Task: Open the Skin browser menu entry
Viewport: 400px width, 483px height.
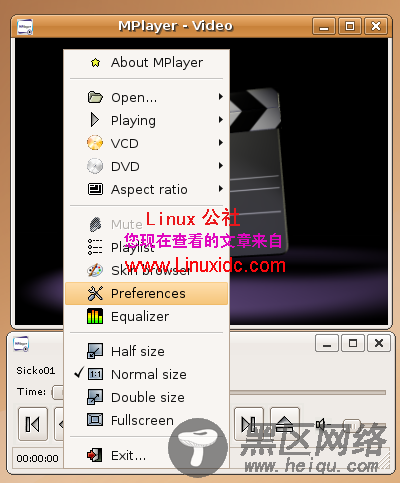Action: [x=146, y=270]
